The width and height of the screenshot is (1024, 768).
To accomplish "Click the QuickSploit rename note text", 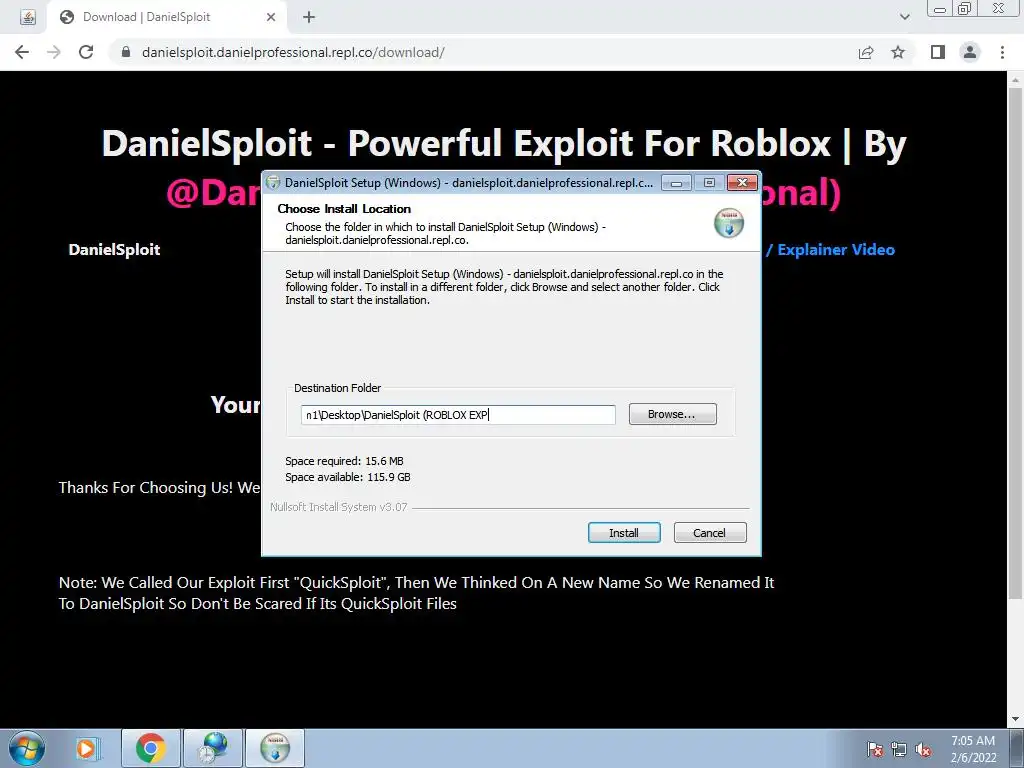I will [417, 593].
